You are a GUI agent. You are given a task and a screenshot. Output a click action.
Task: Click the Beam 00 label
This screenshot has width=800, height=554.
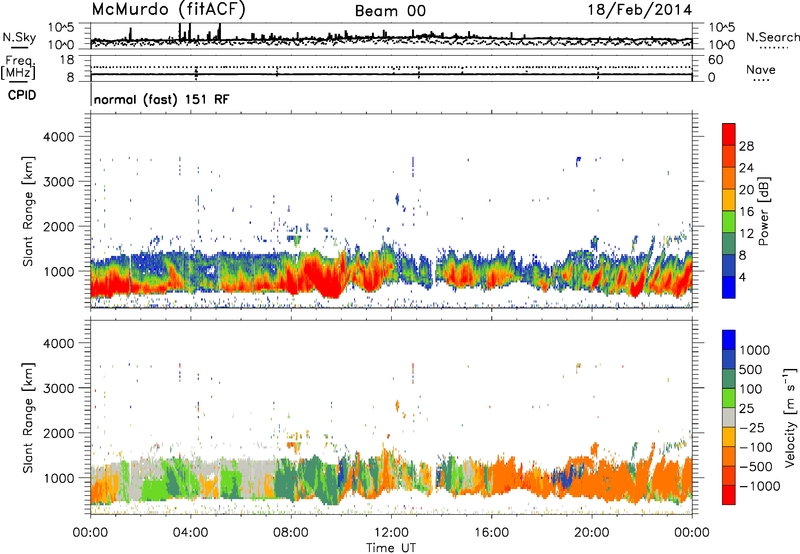390,11
